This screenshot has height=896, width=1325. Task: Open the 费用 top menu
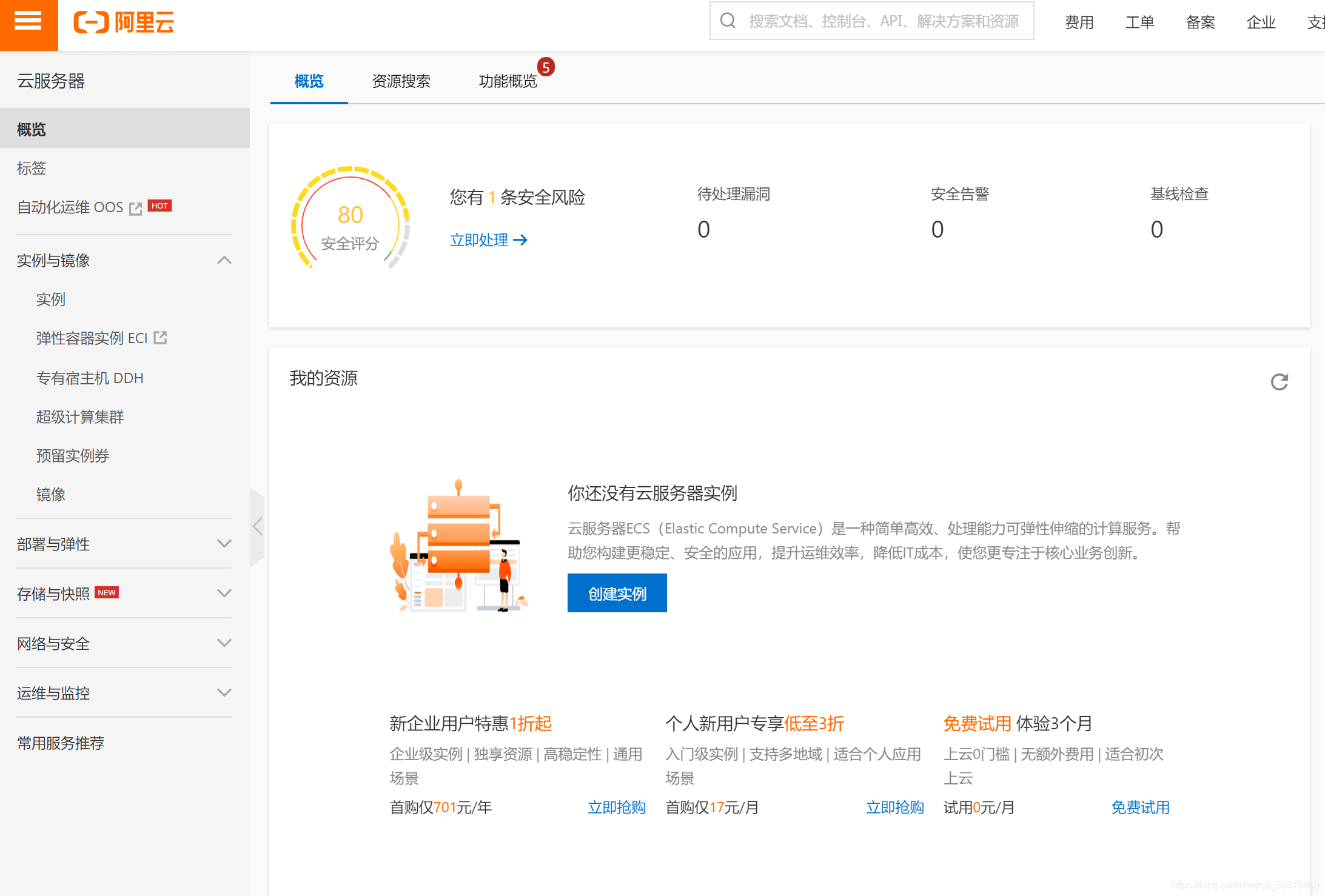[1079, 22]
